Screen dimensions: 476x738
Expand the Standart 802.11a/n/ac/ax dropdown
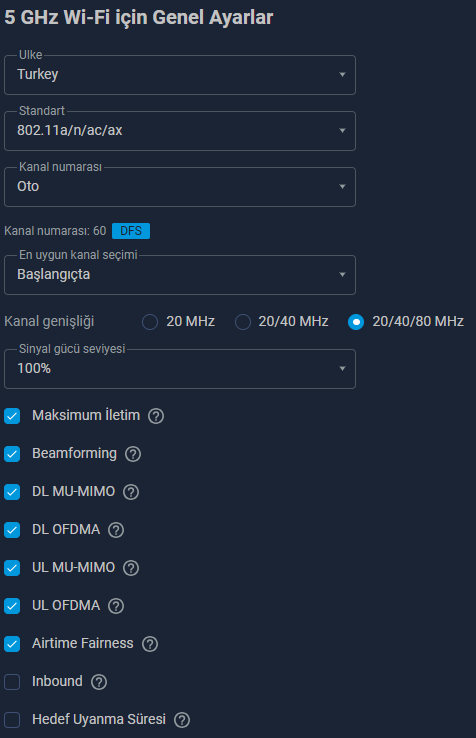(180, 131)
